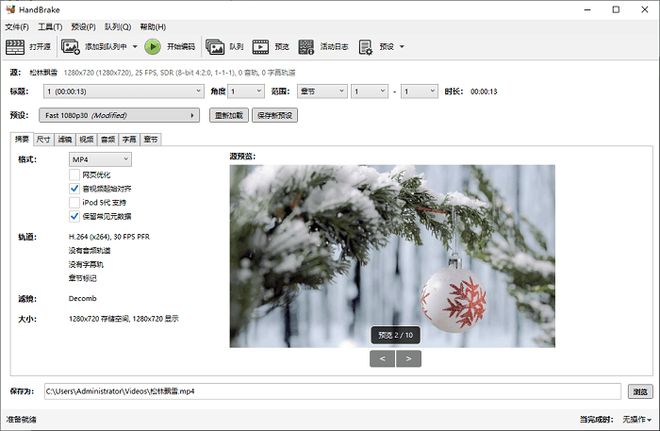Toggle the iPod 5G support checkbox
Image resolution: width=660 pixels, height=431 pixels.
(74, 202)
